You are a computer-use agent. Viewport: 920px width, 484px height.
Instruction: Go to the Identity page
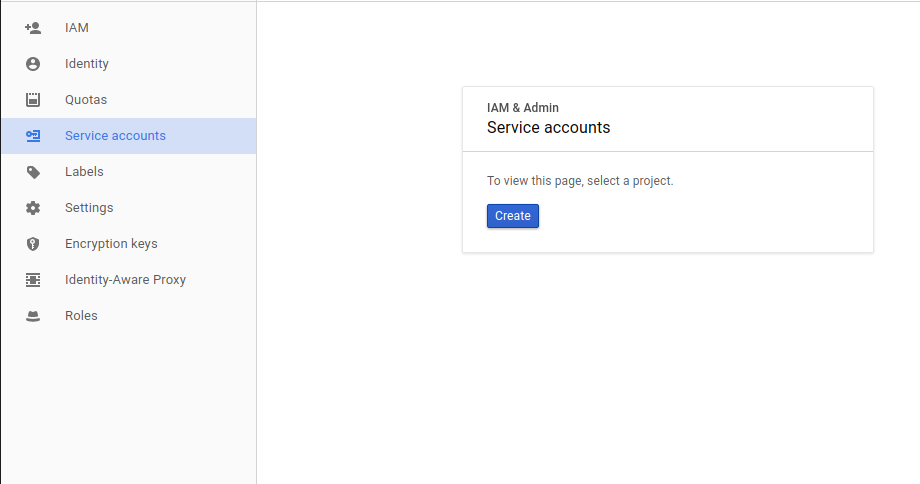pos(128,64)
